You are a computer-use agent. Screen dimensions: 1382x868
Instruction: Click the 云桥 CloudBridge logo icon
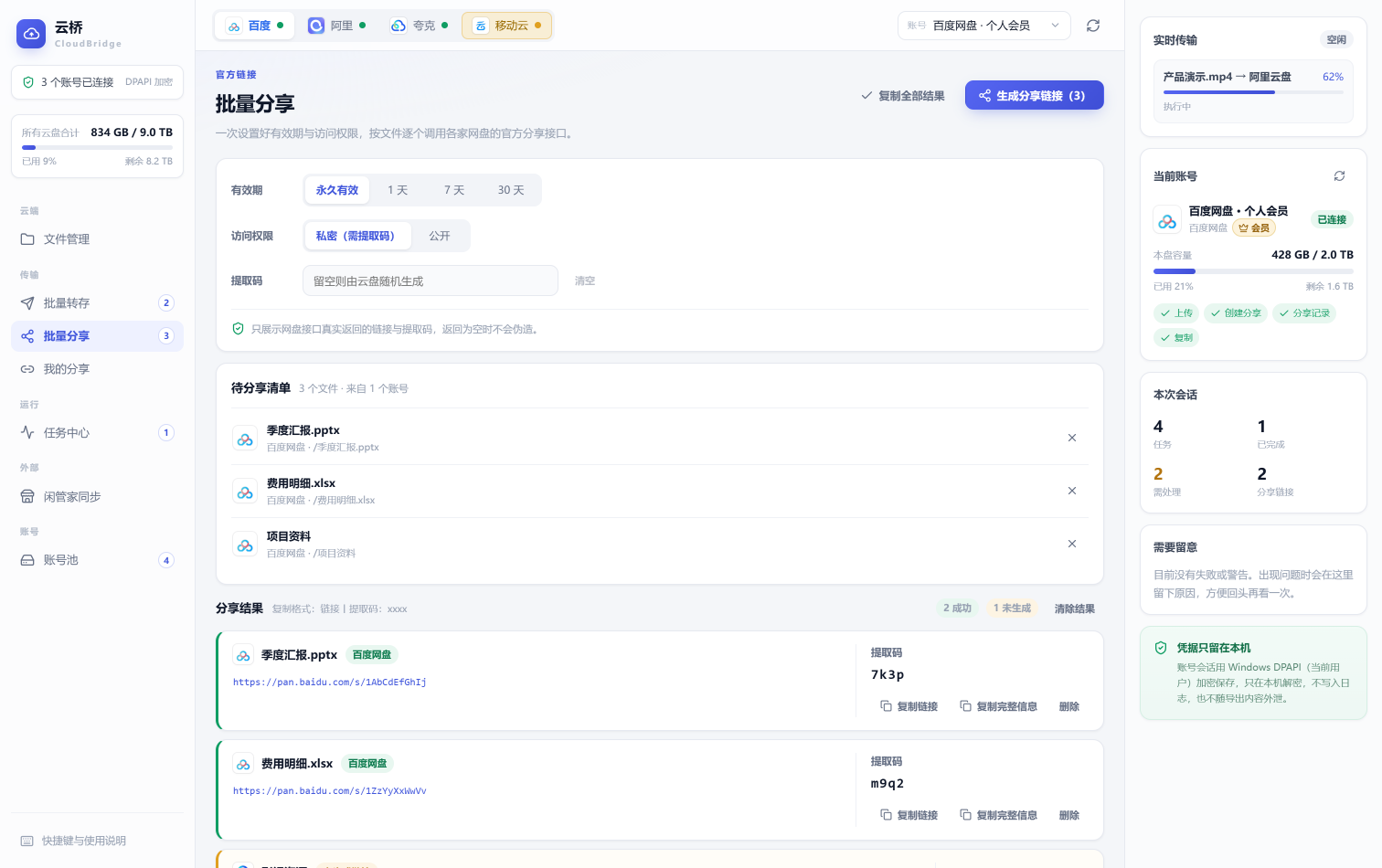point(31,34)
